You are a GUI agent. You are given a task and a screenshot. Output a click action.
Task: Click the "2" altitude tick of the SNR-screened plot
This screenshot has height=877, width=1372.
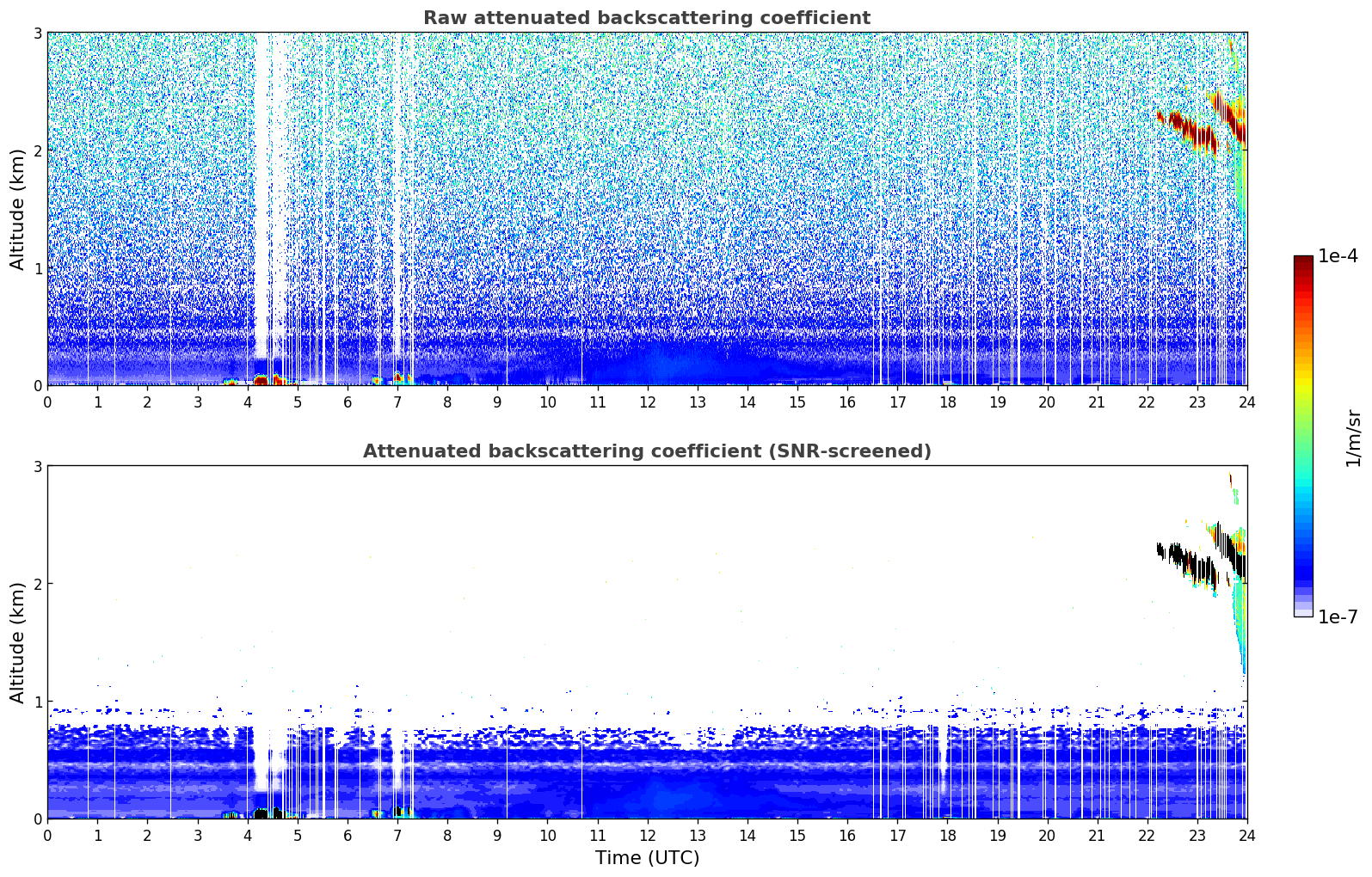[x=37, y=584]
